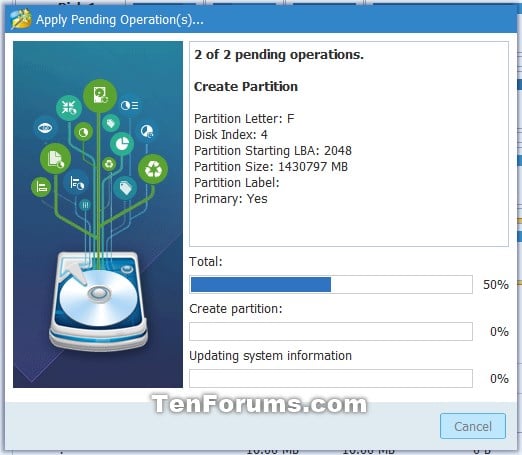The width and height of the screenshot is (522, 455).
Task: Click the Cancel button
Action: coord(473,426)
